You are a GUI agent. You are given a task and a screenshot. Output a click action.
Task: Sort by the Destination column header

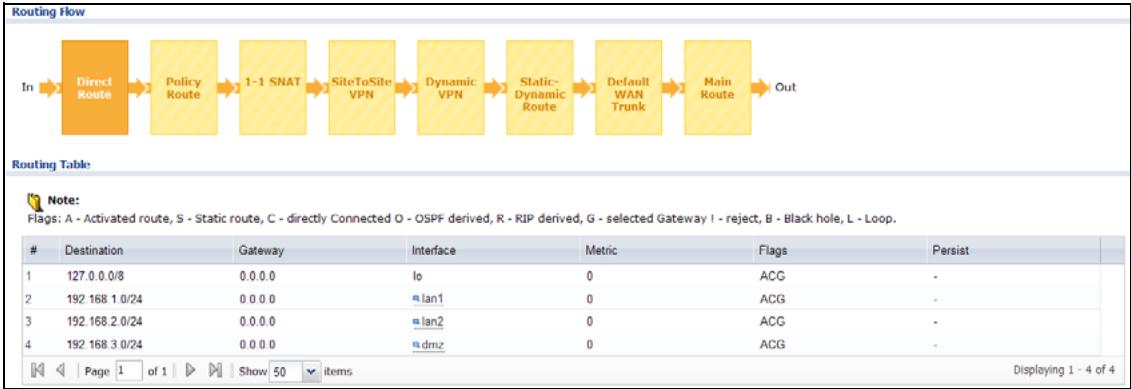(x=94, y=250)
